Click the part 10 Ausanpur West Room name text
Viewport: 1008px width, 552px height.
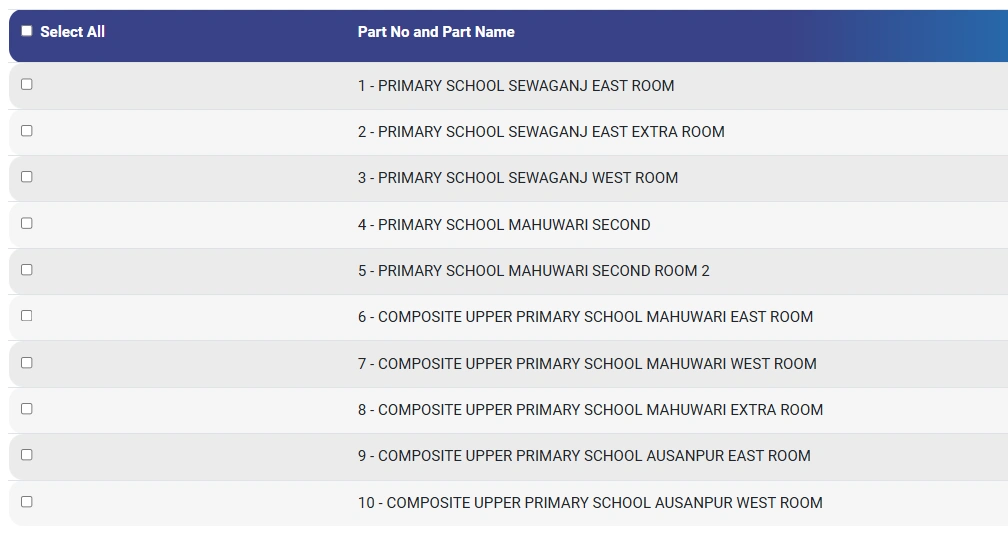click(x=590, y=503)
